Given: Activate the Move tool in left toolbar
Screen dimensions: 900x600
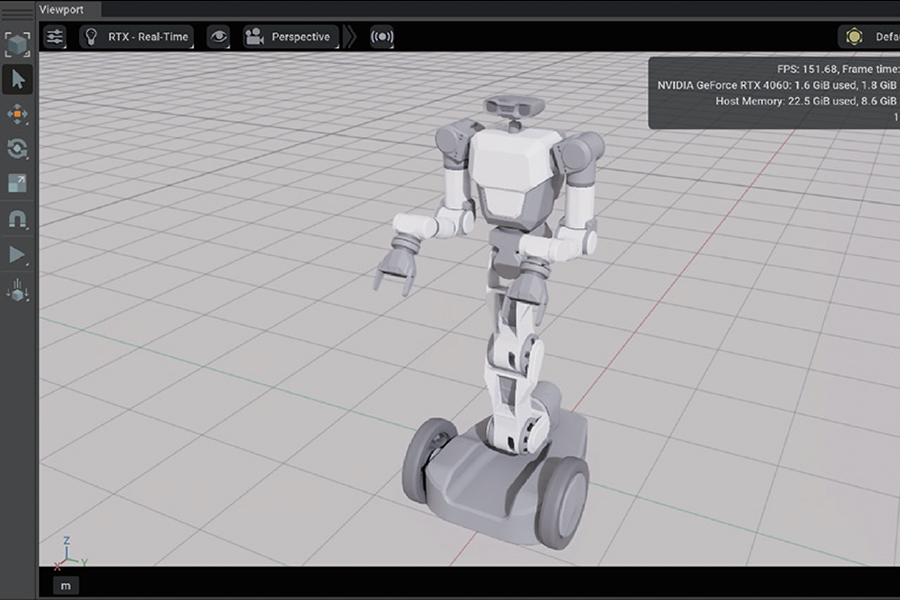Looking at the screenshot, I should 18,115.
